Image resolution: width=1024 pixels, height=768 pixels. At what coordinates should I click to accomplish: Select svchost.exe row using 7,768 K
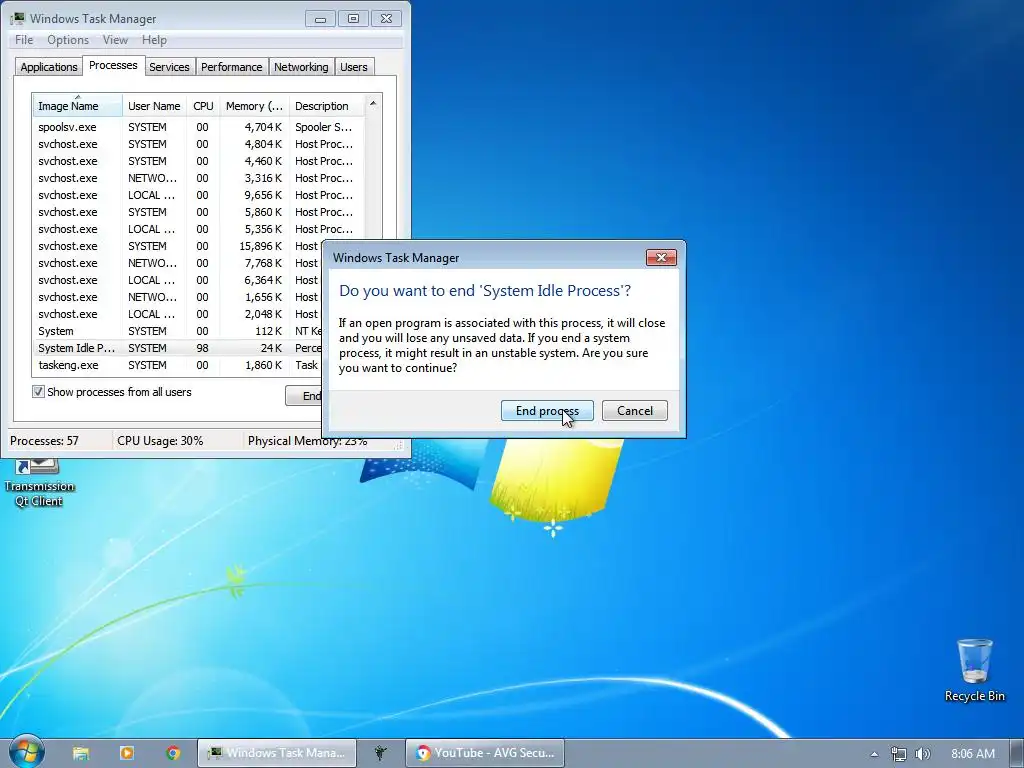click(178, 263)
